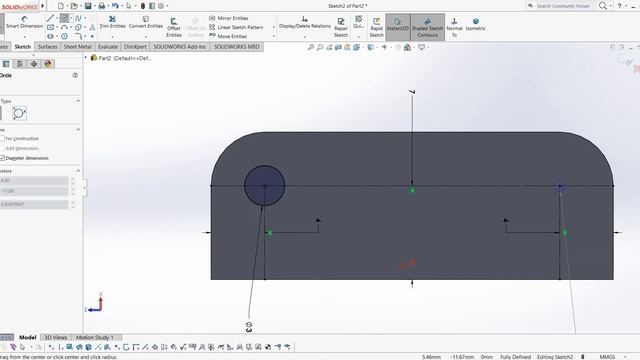The height and width of the screenshot is (360, 640).
Task: Click the Rebuild traffic light icon
Action: click(x=143, y=6)
